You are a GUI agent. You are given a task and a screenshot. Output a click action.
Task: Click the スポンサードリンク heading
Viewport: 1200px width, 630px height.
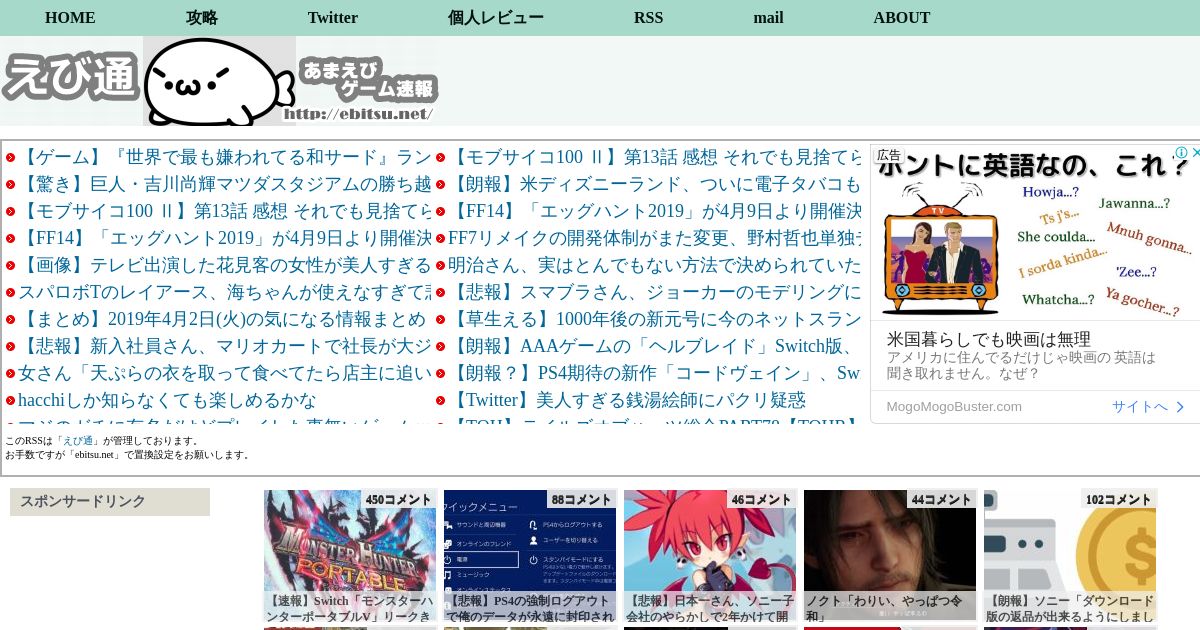pyautogui.click(x=110, y=502)
